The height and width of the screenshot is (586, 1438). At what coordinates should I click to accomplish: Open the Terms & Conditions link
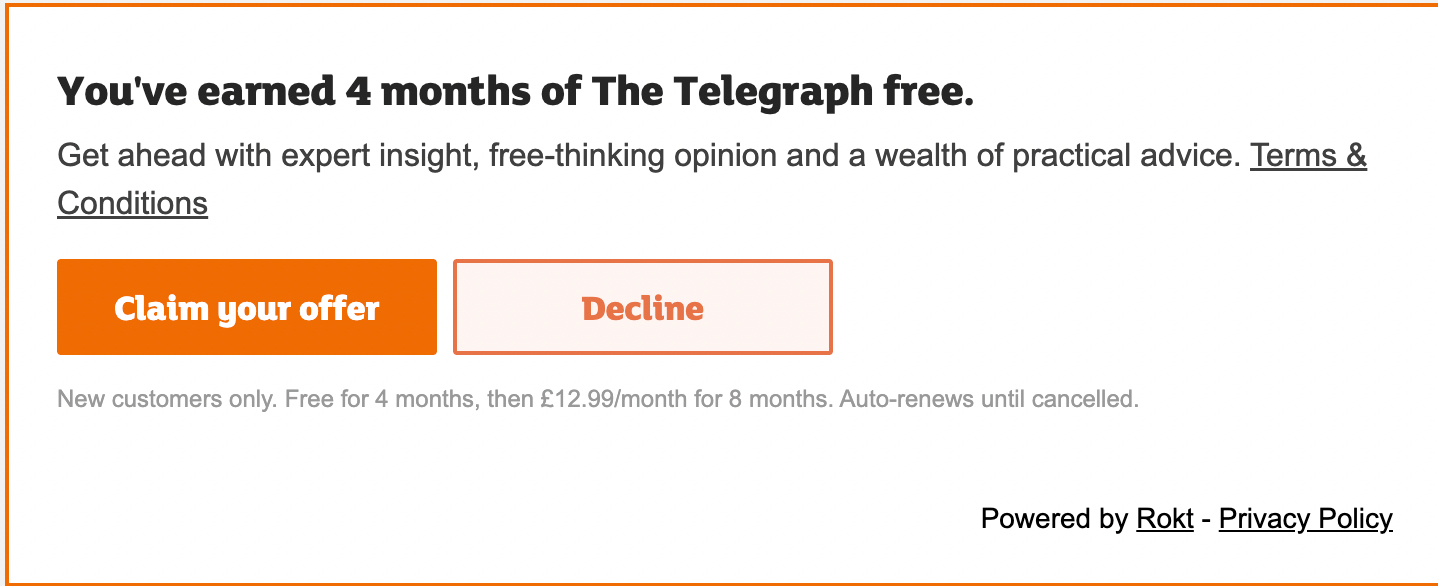tap(1307, 156)
